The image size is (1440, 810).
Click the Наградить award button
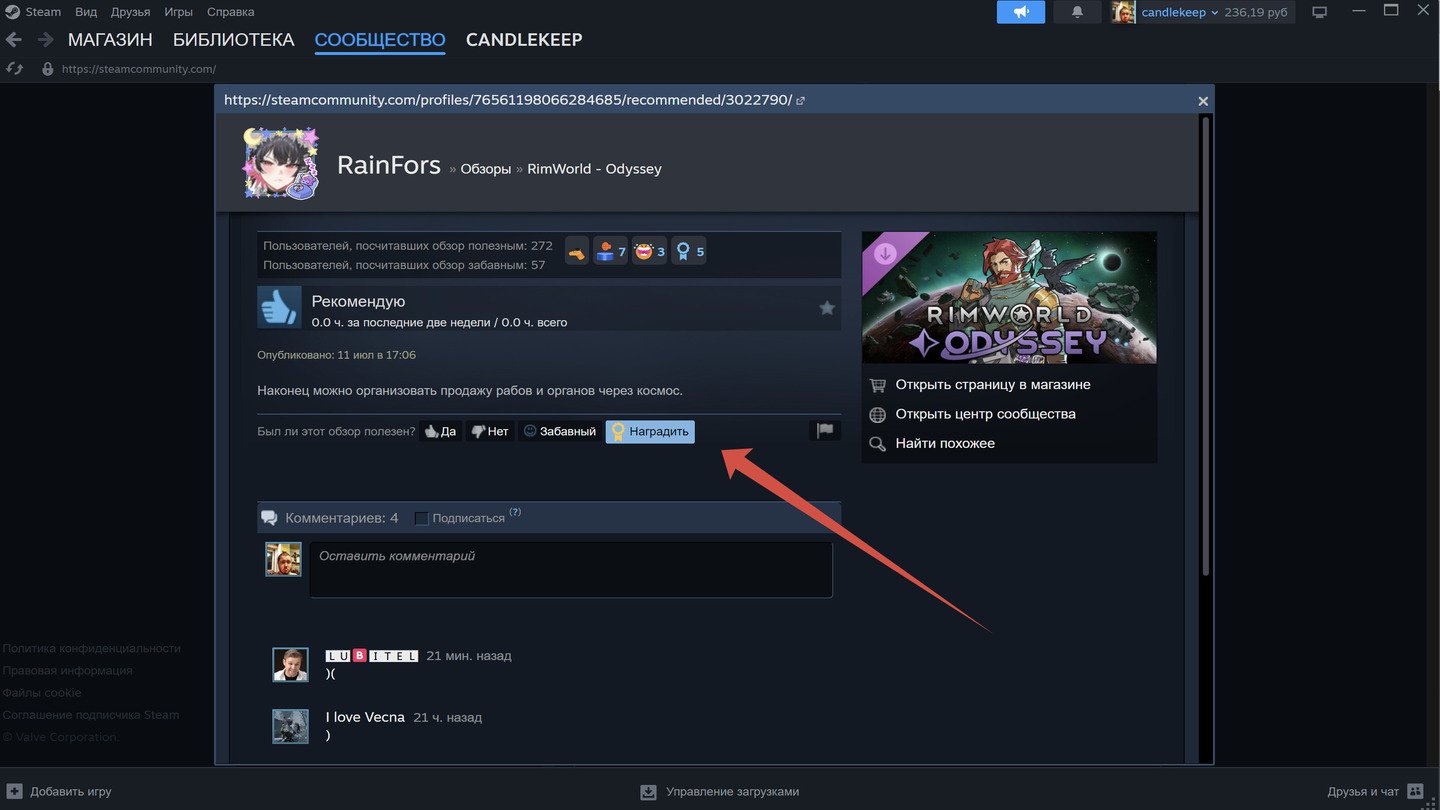650,431
